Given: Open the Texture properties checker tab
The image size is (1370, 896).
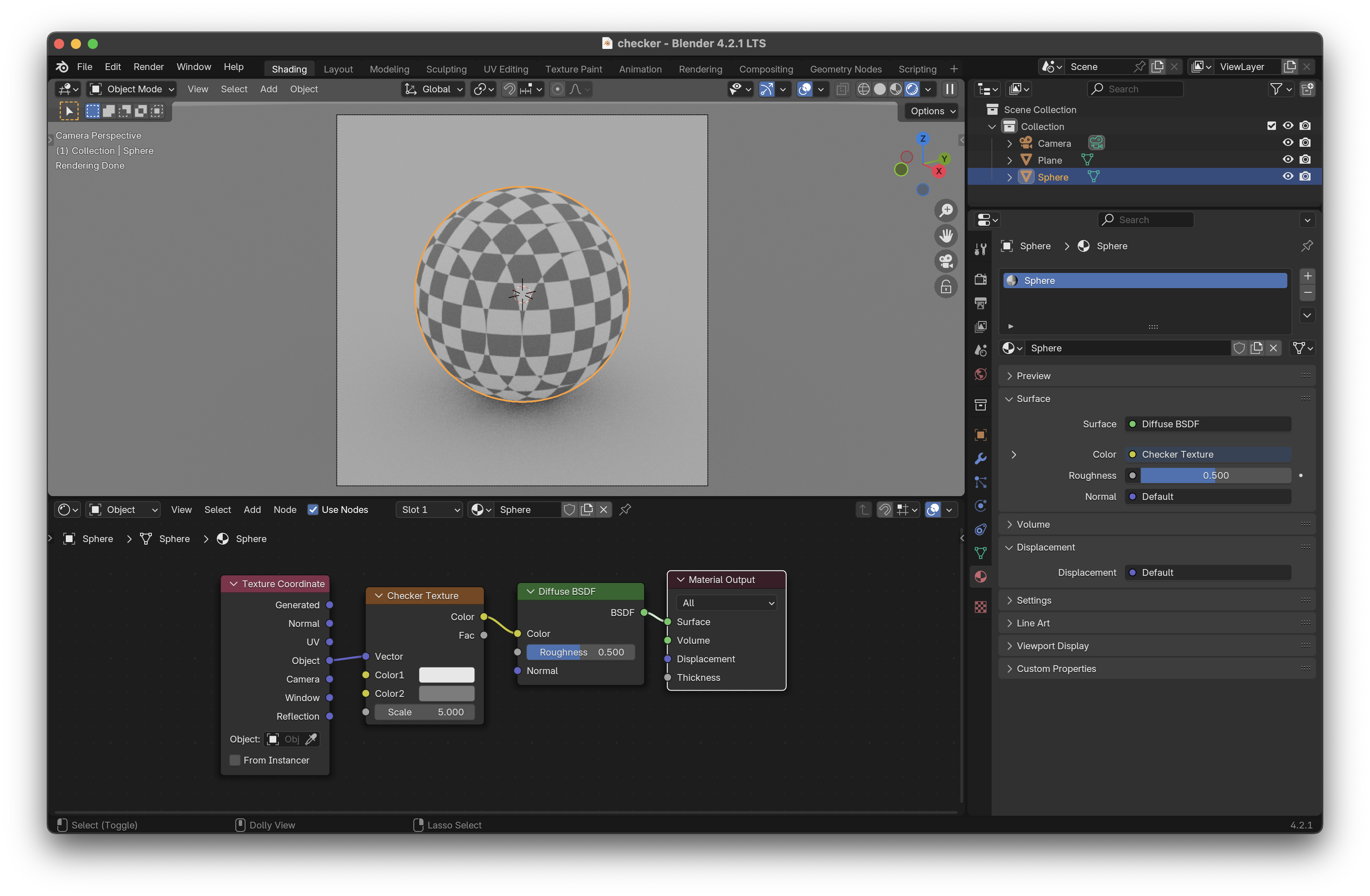Looking at the screenshot, I should pos(980,607).
